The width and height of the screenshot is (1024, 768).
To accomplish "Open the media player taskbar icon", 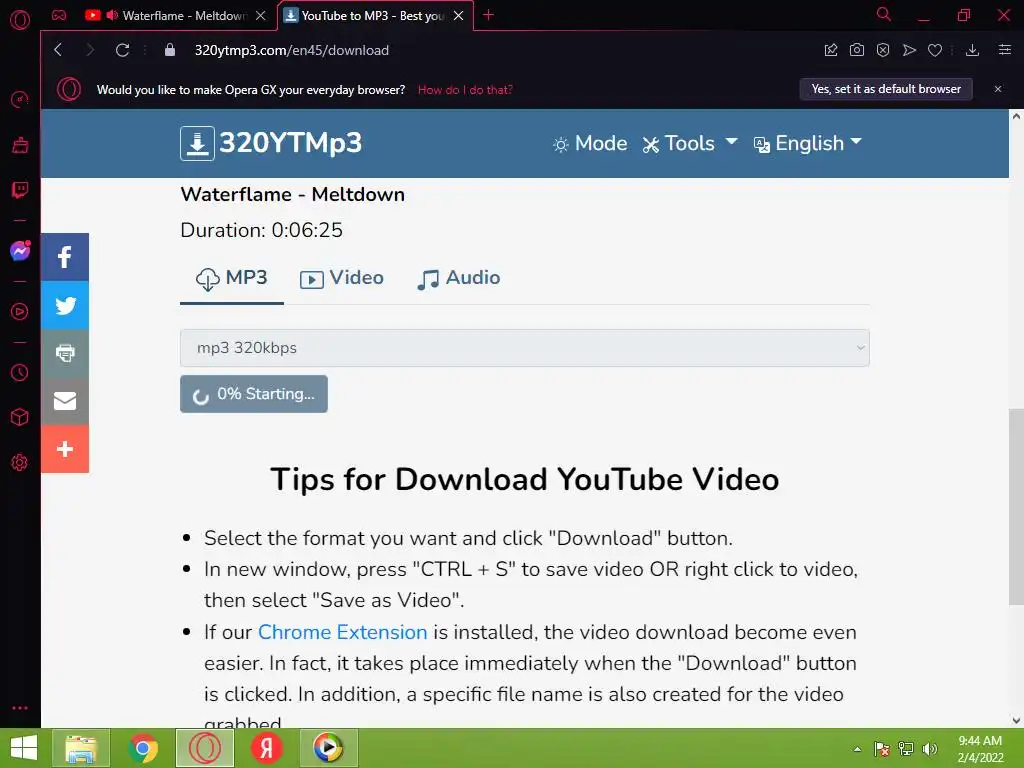I will (328, 748).
